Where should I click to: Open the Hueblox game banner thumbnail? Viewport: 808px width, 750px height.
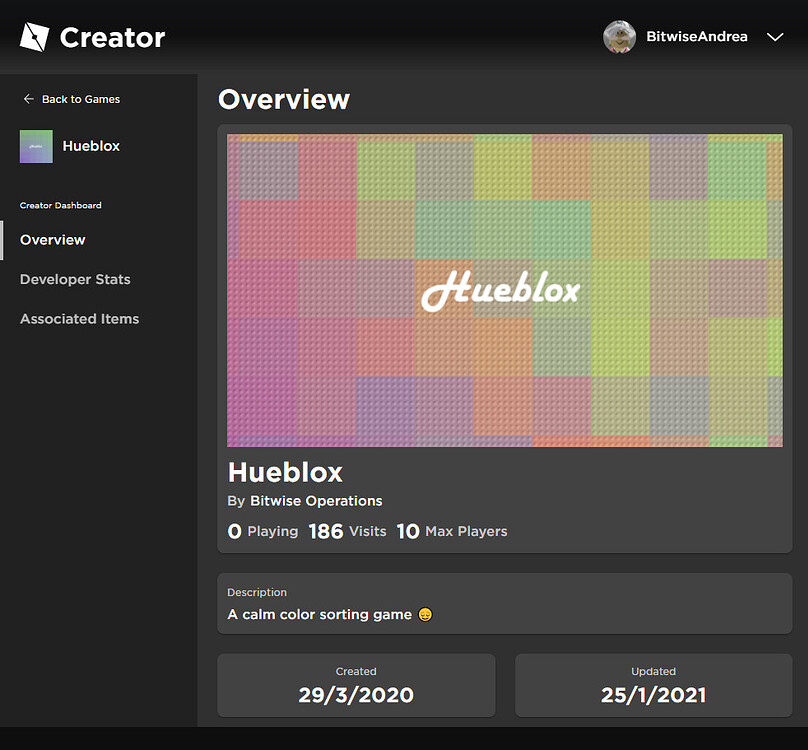click(x=505, y=289)
